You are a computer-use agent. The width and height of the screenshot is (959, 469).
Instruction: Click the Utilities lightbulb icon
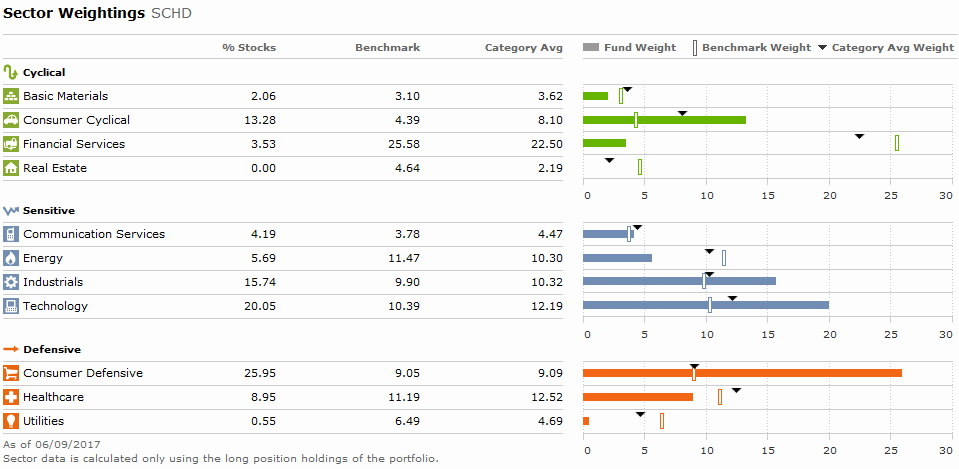click(x=11, y=421)
